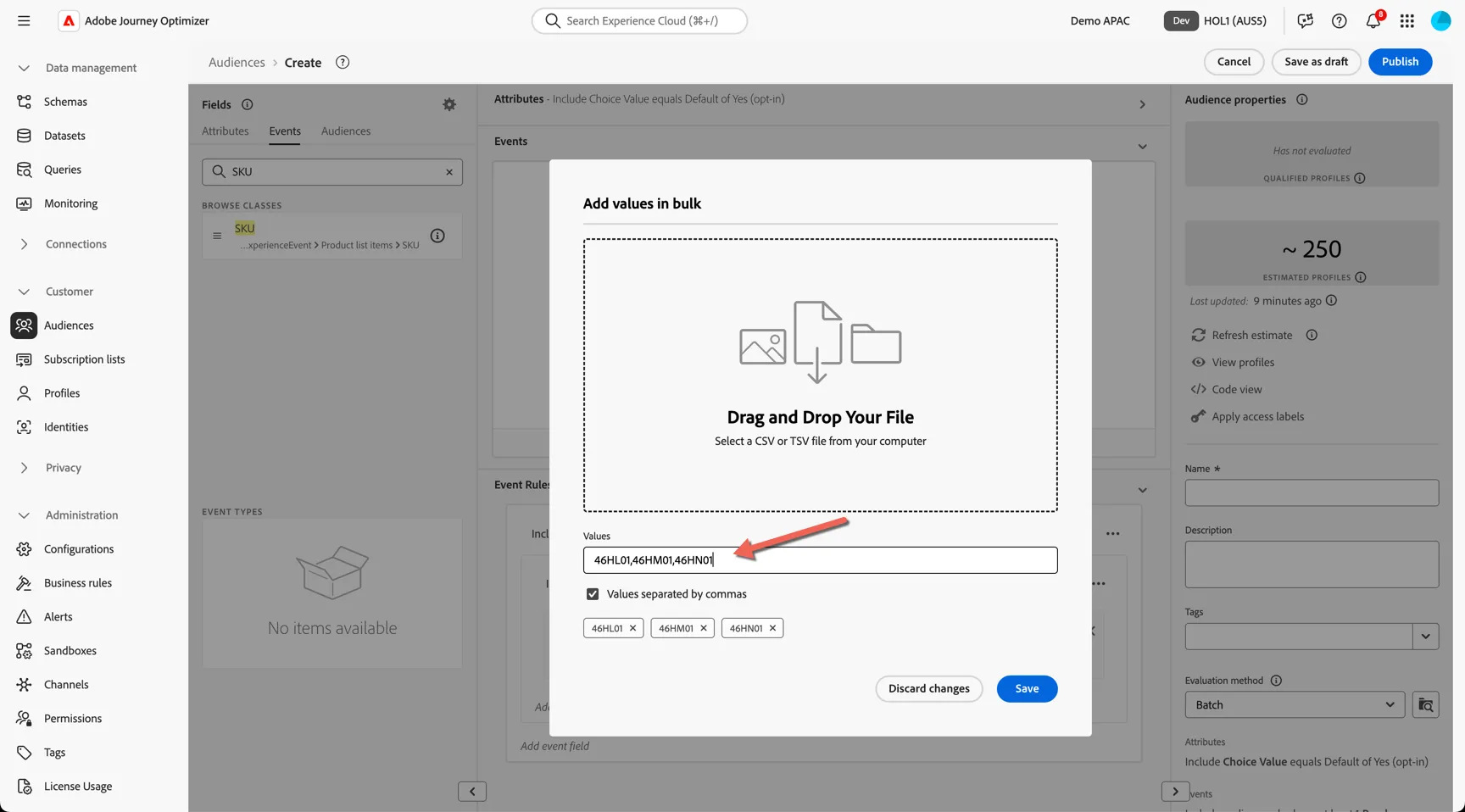Click the help icon beside Create
1465x812 pixels.
tap(343, 62)
